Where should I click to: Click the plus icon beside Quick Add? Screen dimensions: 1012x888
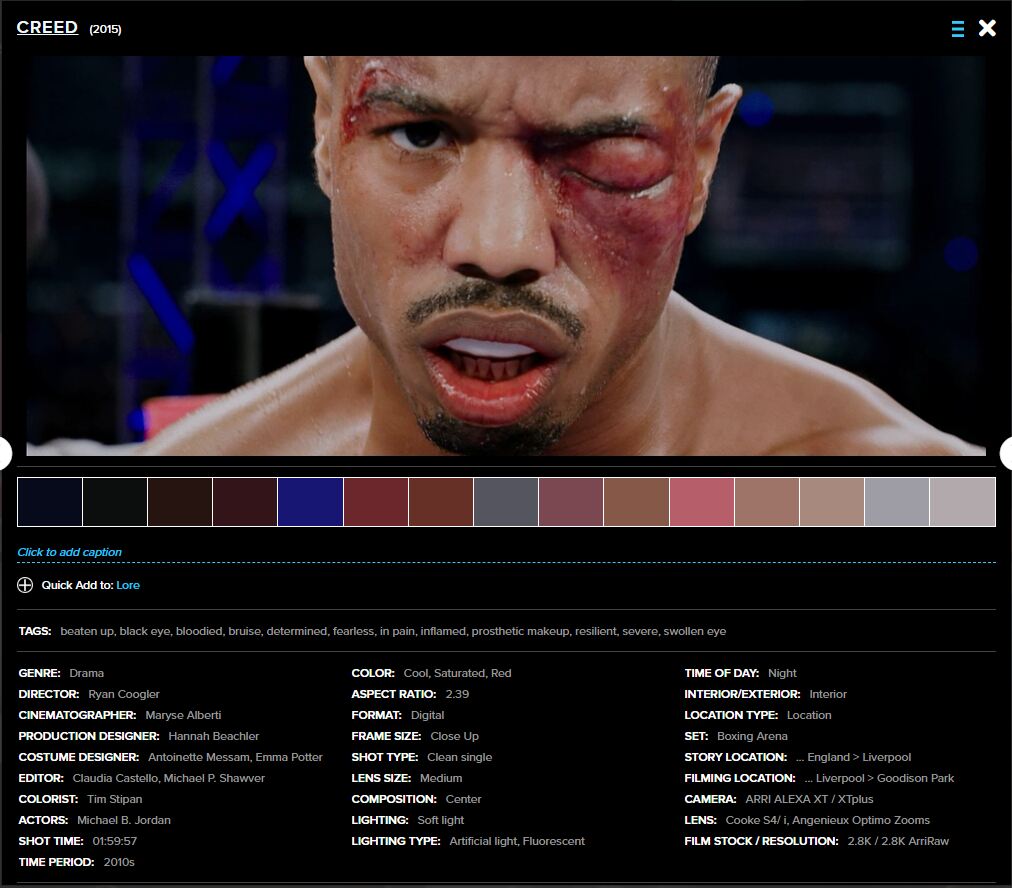click(x=25, y=585)
